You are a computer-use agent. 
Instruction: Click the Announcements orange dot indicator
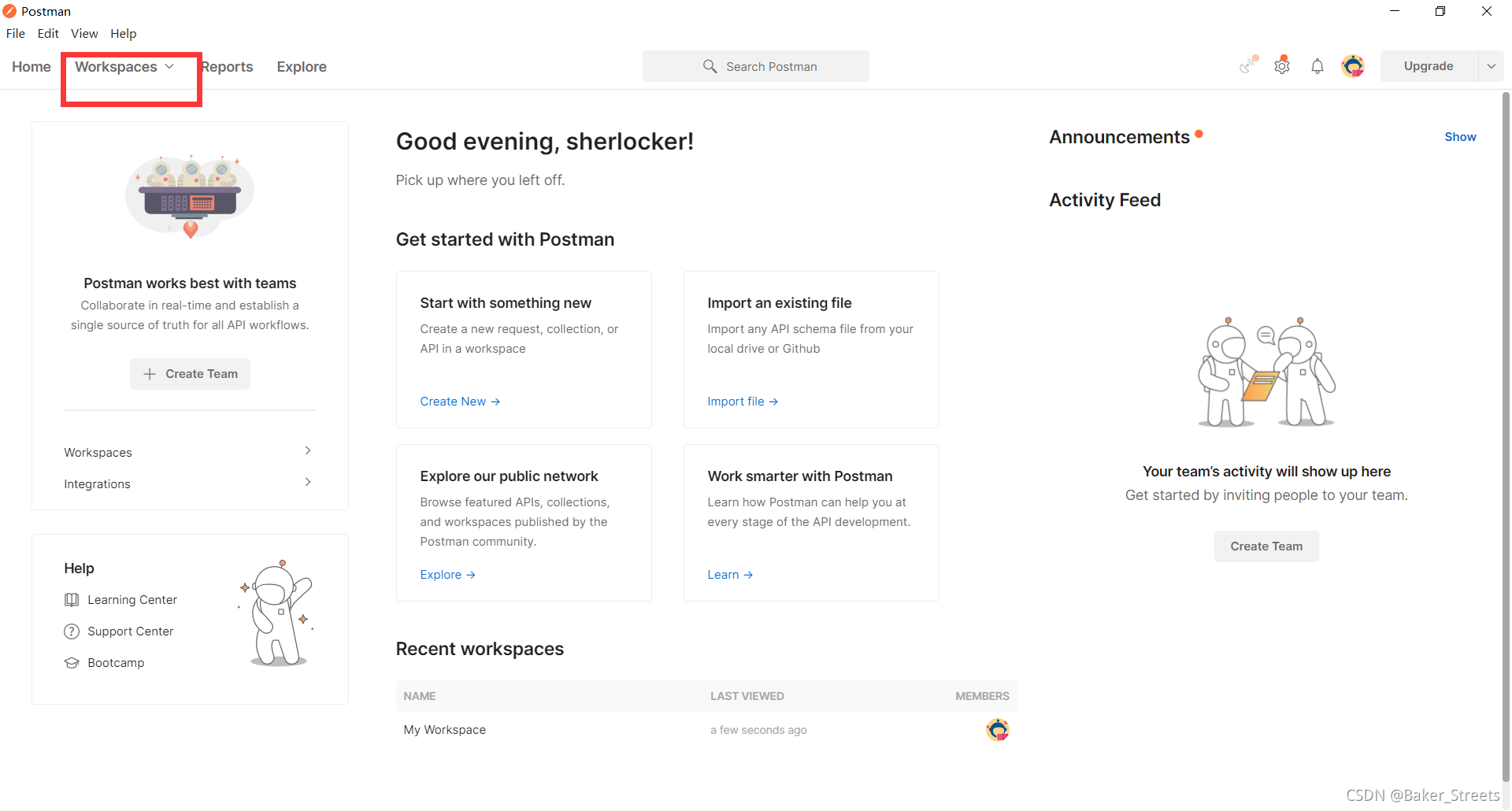(1199, 134)
